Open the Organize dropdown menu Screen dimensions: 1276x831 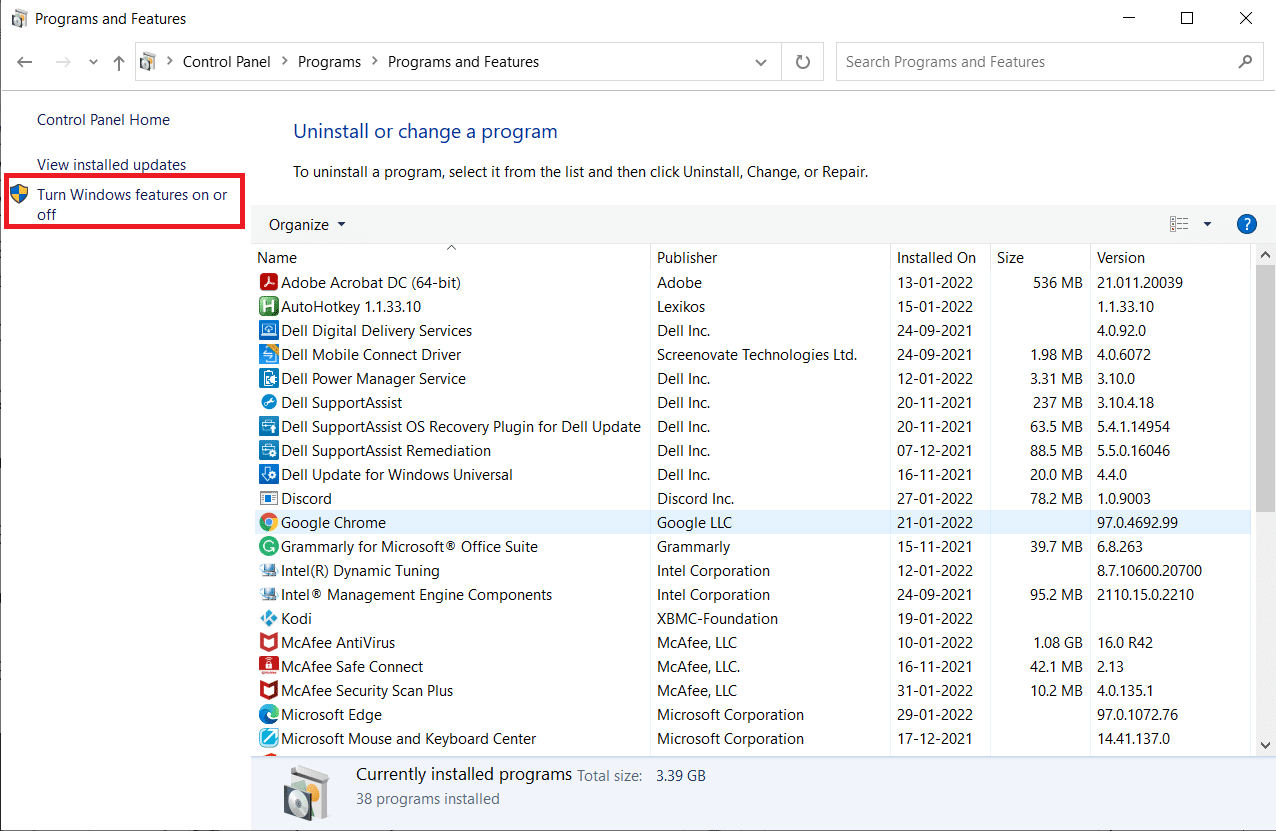307,225
